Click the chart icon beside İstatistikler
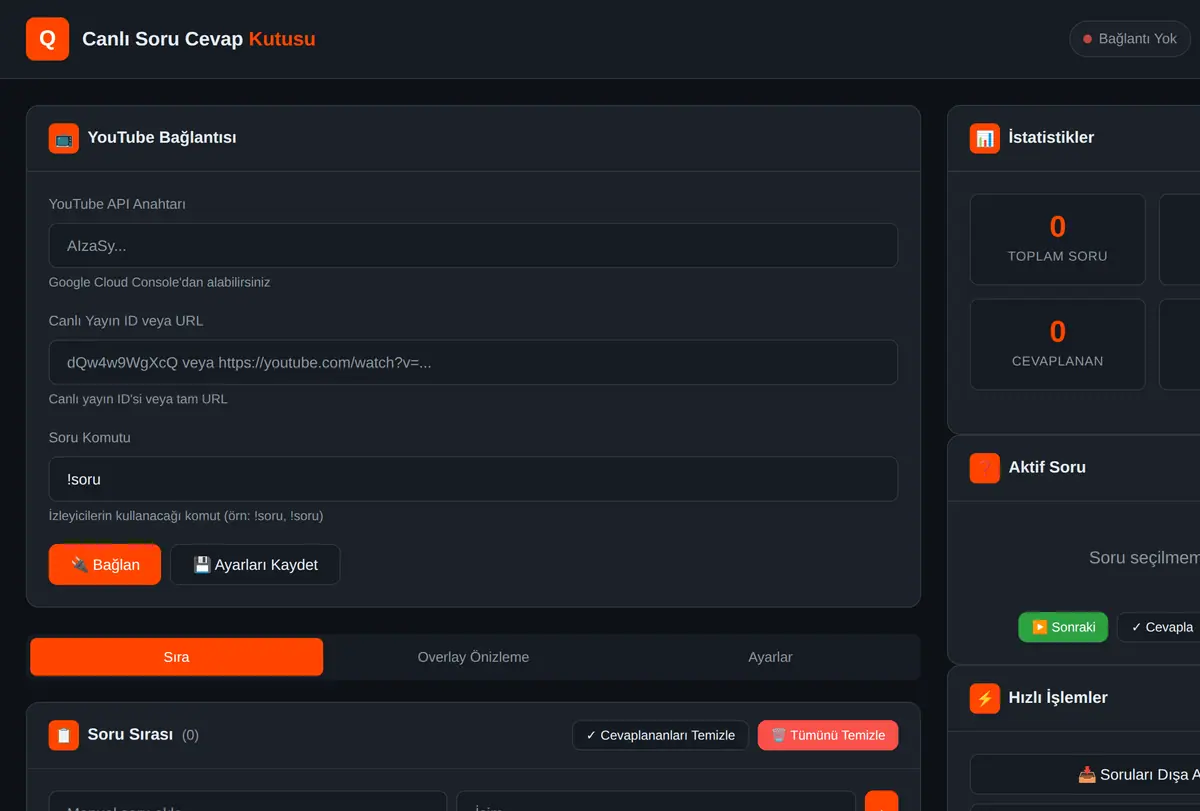 pyautogui.click(x=985, y=138)
